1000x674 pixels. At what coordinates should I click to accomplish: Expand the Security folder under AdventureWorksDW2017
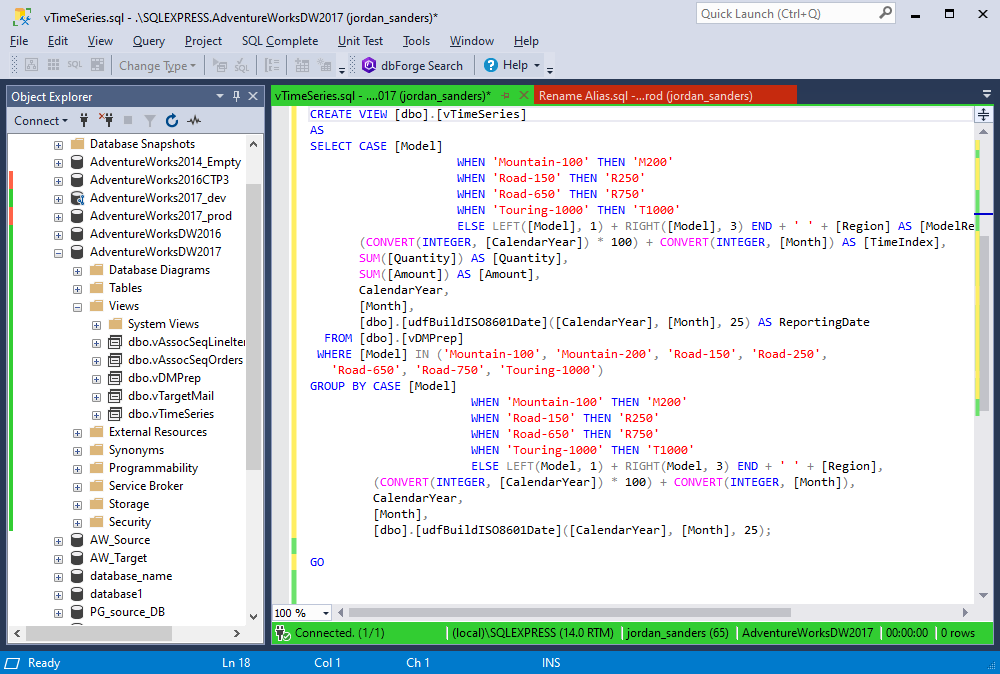[x=77, y=523]
